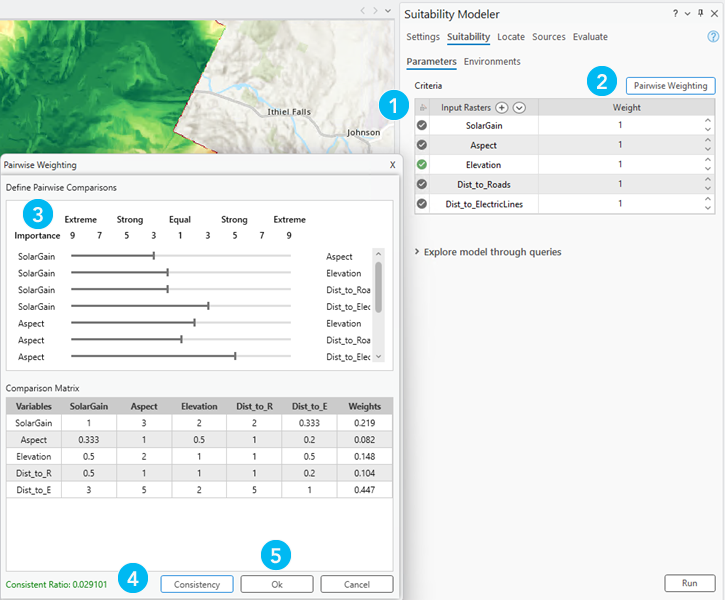
Task: Click the Aspect versus Dist_to_Roa slider handle
Action: click(181, 339)
